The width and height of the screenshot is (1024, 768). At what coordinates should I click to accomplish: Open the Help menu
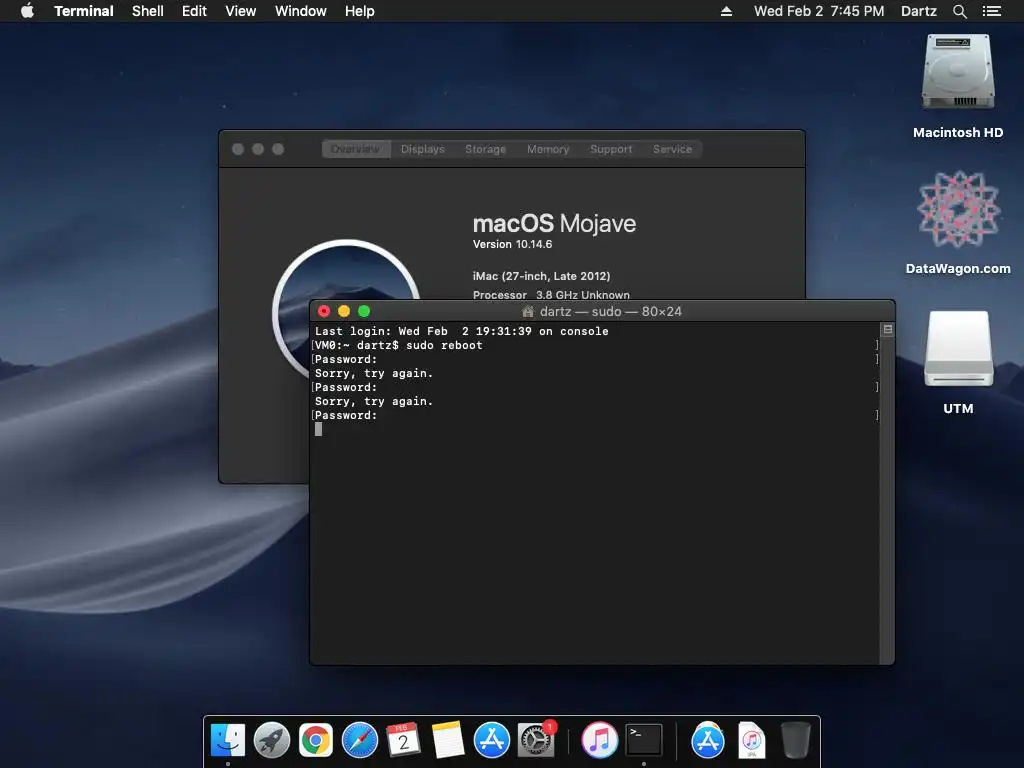point(360,11)
